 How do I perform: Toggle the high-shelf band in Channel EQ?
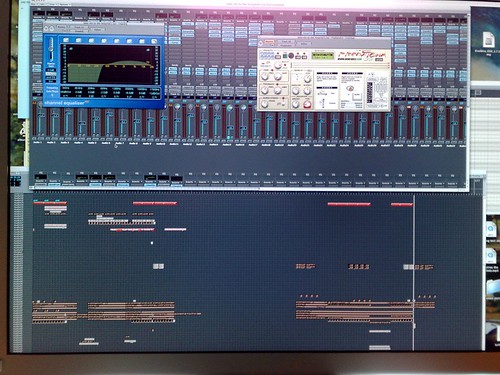pyautogui.click(x=142, y=41)
